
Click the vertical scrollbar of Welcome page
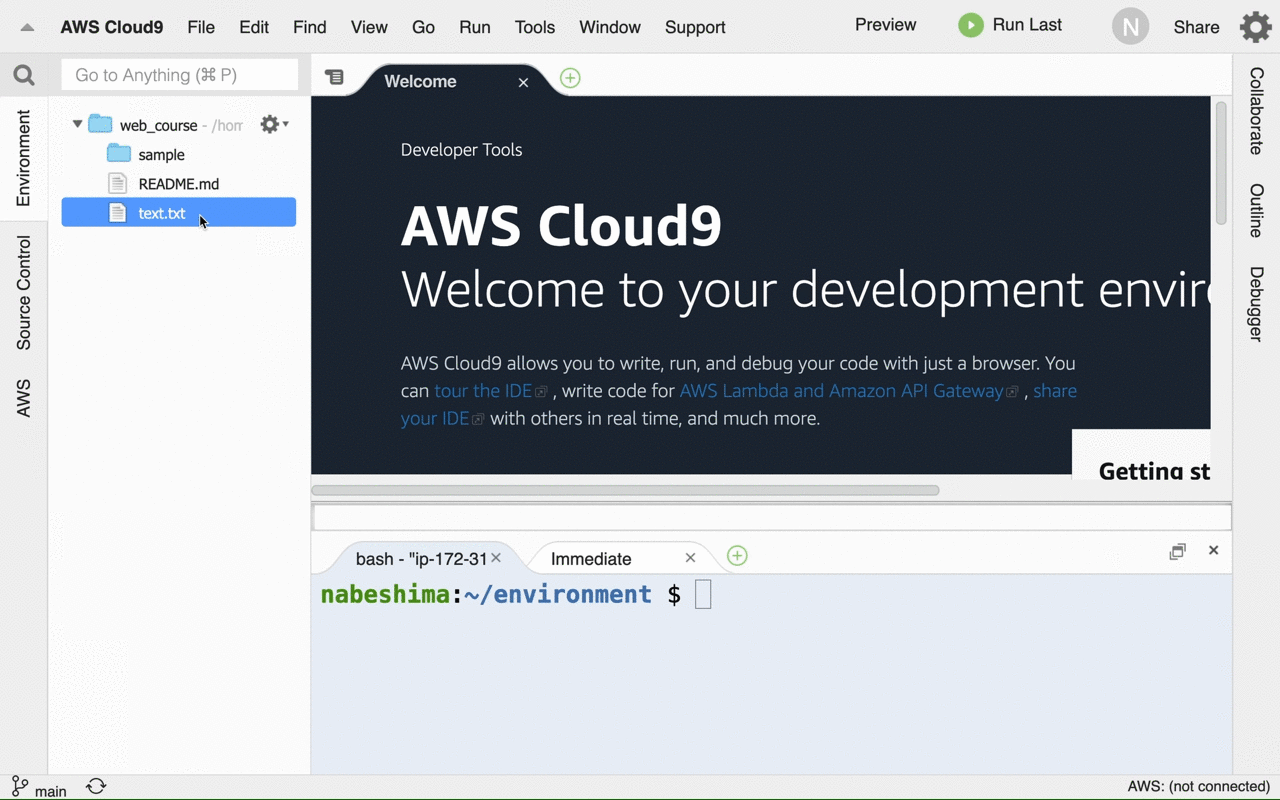pyautogui.click(x=1221, y=163)
